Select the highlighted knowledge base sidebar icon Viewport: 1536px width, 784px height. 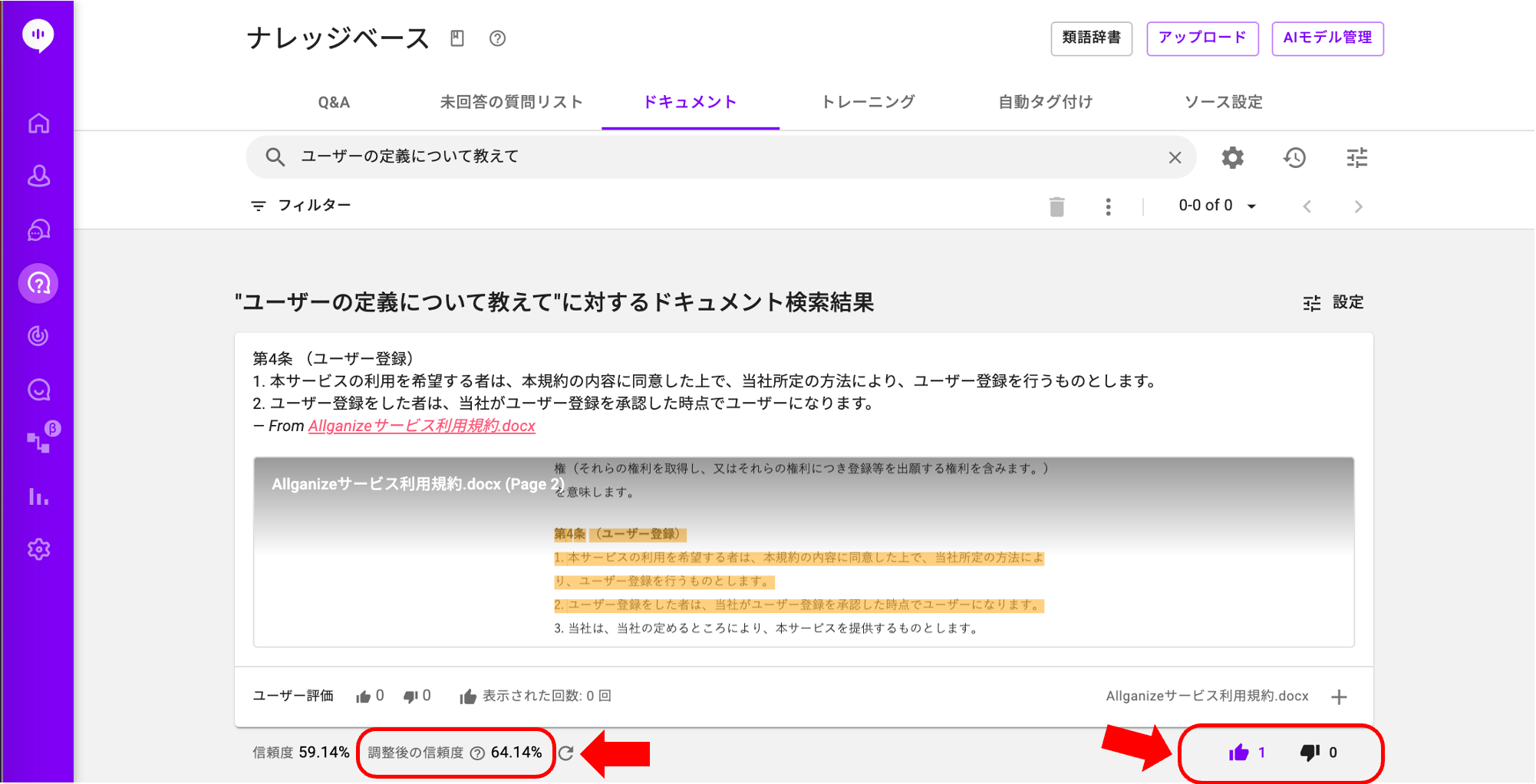pyautogui.click(x=38, y=284)
